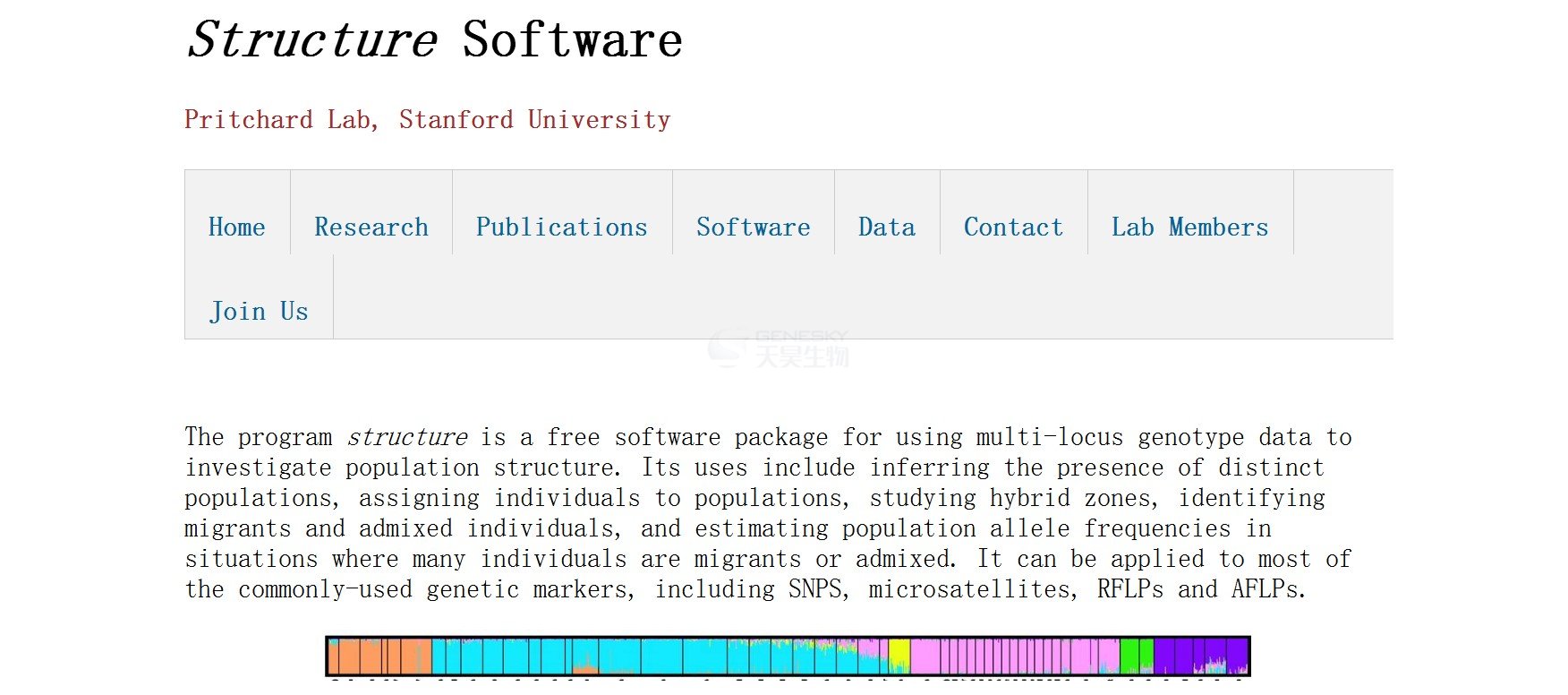Open the Lab Members page
This screenshot has height=695, width=1568.
pyautogui.click(x=1190, y=227)
